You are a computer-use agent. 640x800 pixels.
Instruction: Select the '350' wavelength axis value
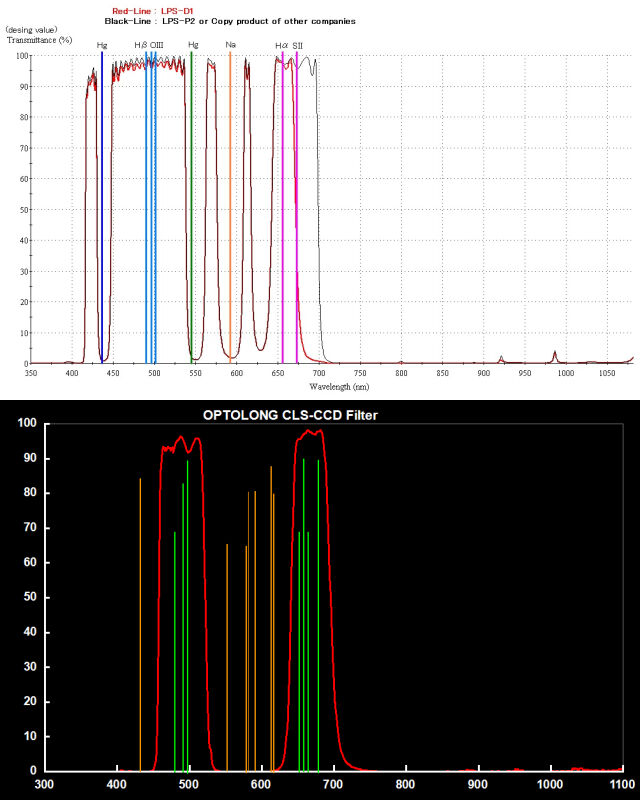pyautogui.click(x=31, y=373)
